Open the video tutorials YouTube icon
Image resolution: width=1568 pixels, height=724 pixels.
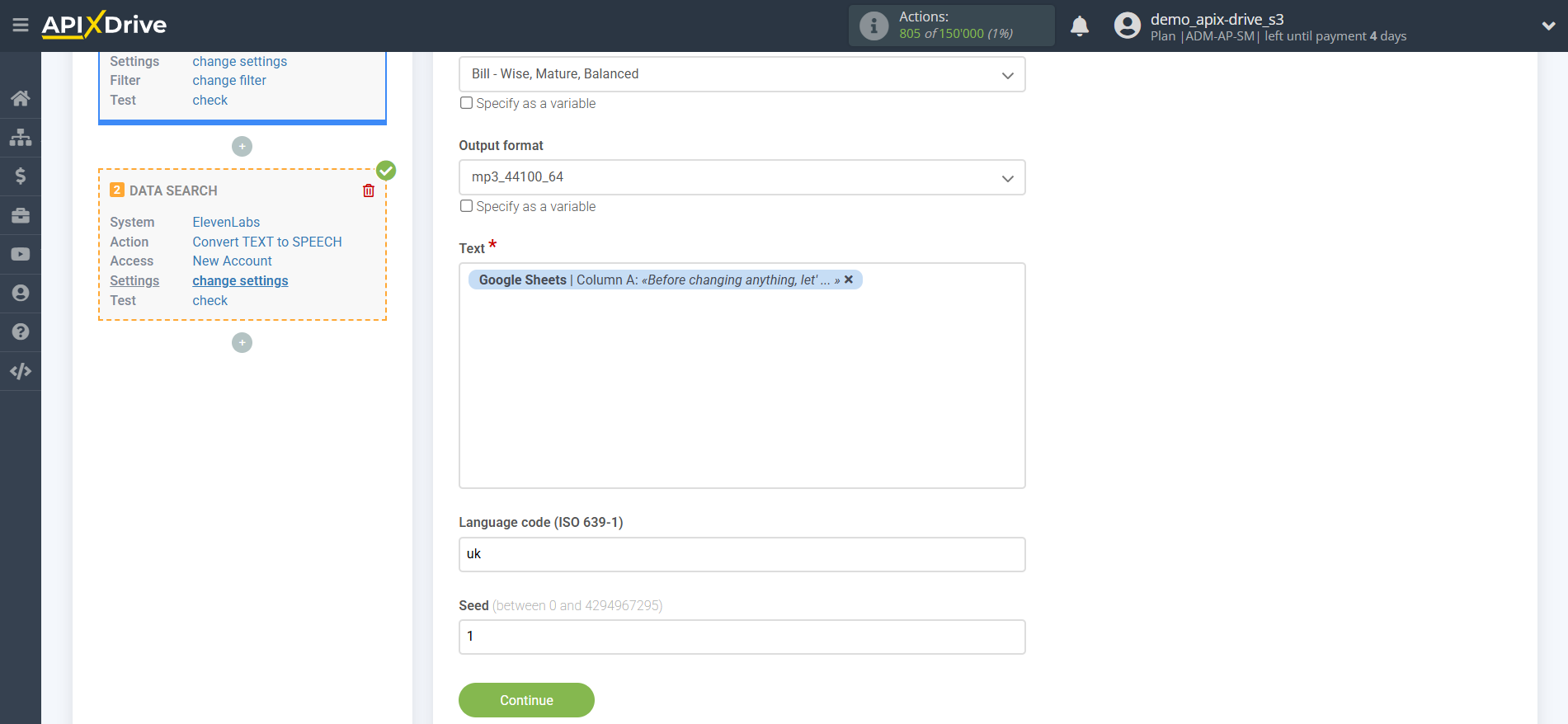[21, 254]
